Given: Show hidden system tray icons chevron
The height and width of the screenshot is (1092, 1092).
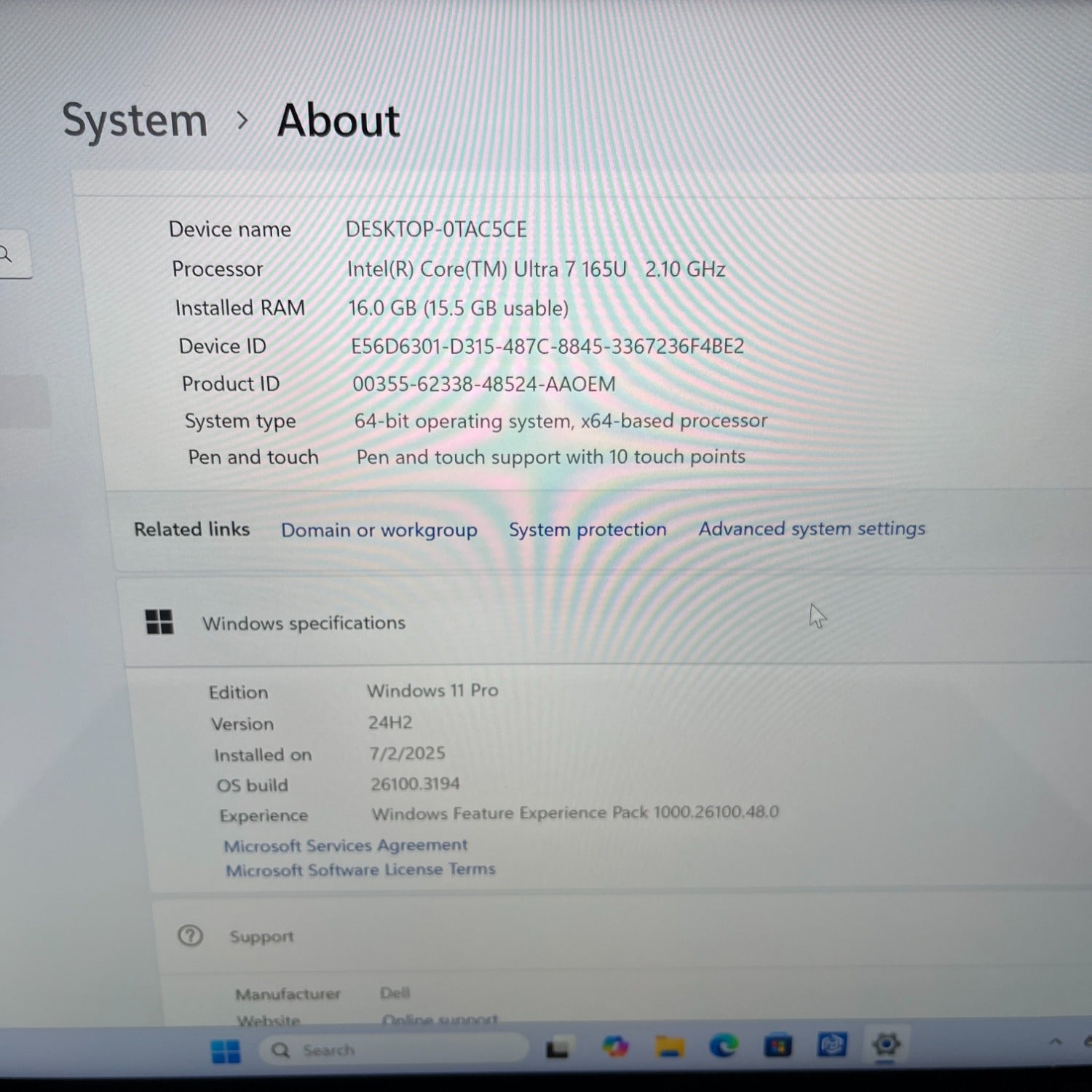Looking at the screenshot, I should [1055, 1042].
